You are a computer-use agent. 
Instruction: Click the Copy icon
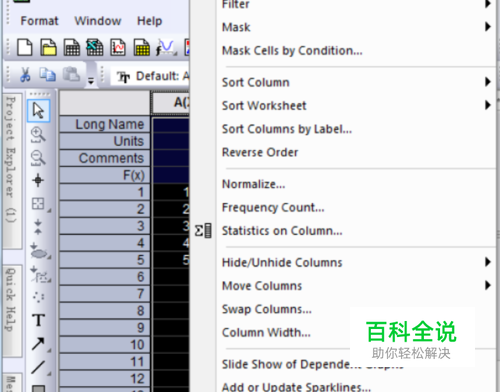tap(48, 74)
